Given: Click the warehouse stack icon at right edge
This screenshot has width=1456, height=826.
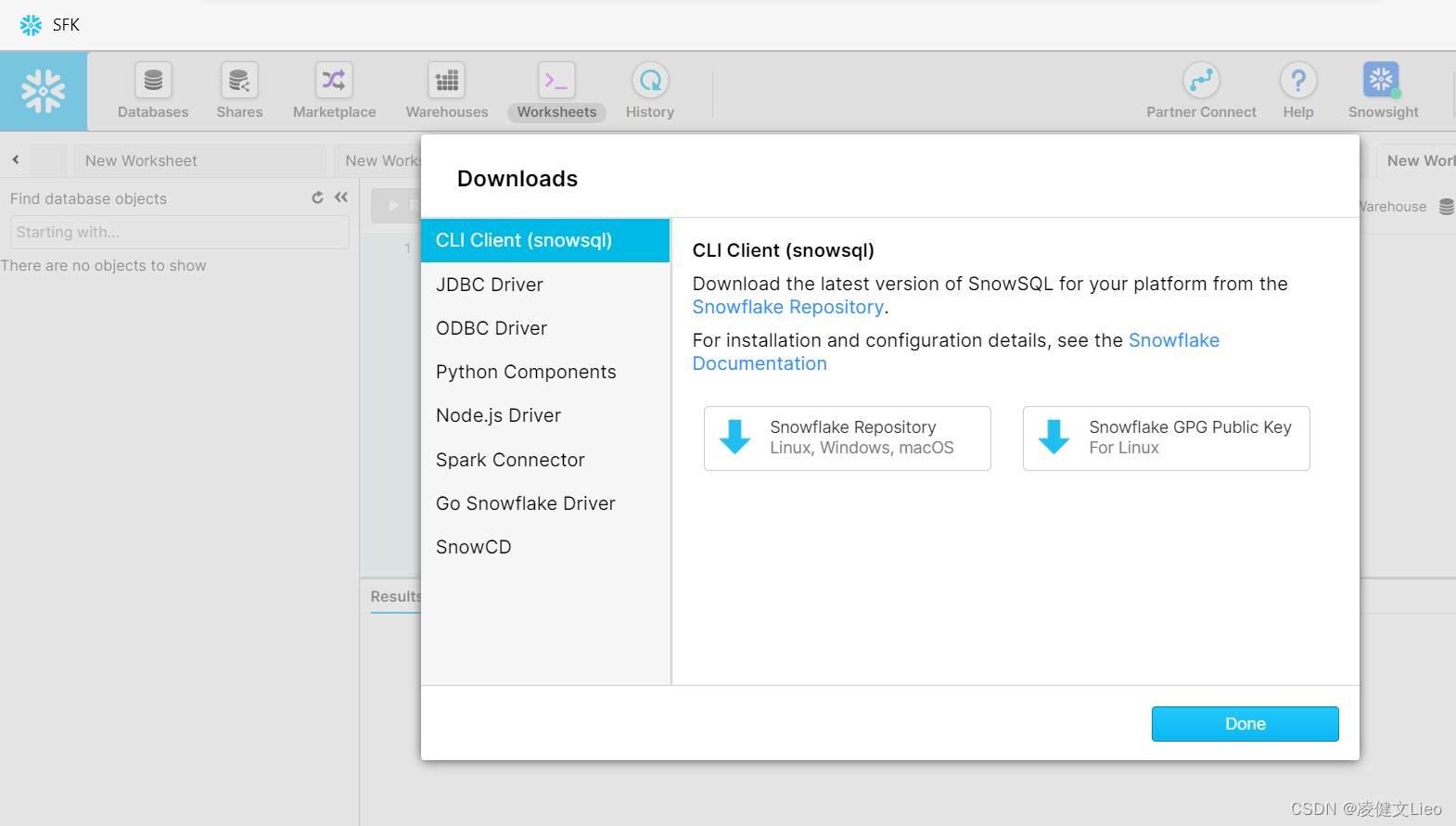Looking at the screenshot, I should 1446,207.
